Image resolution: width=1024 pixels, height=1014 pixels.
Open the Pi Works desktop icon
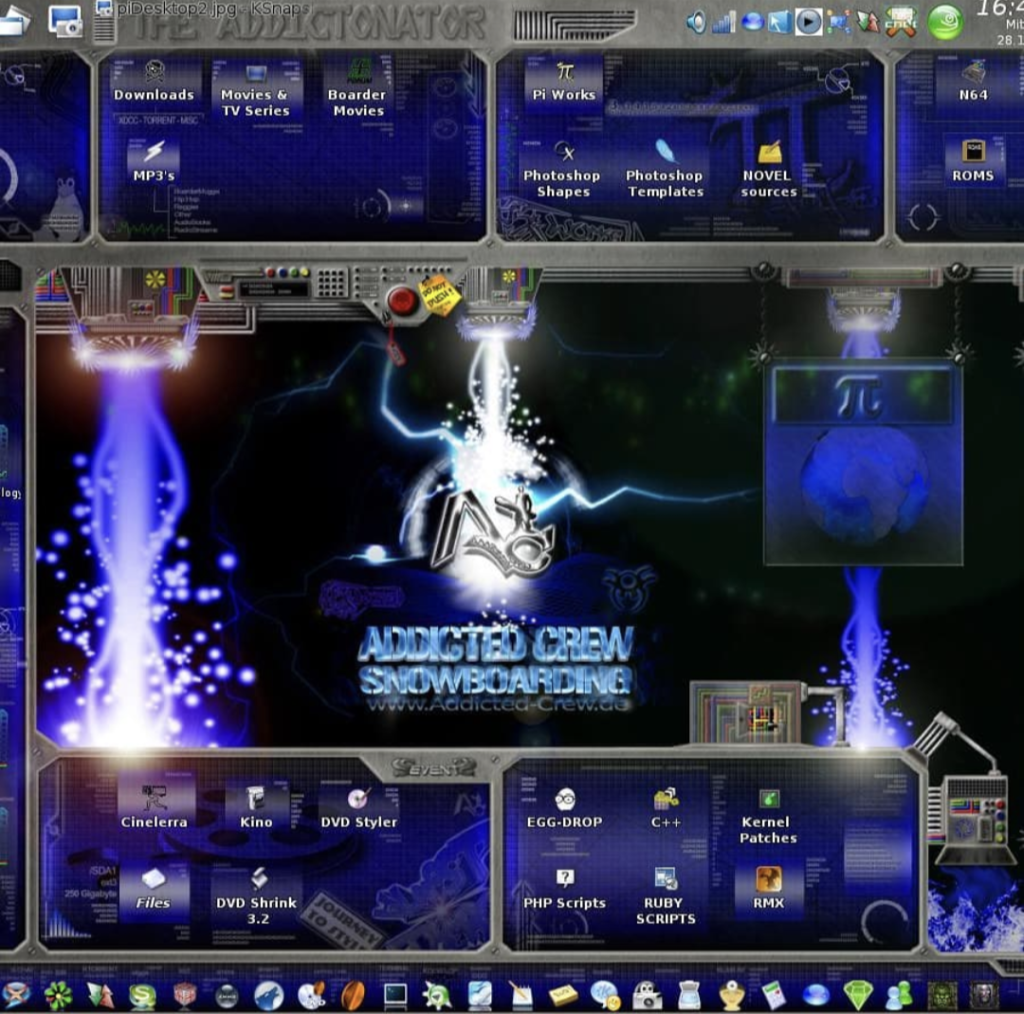564,82
